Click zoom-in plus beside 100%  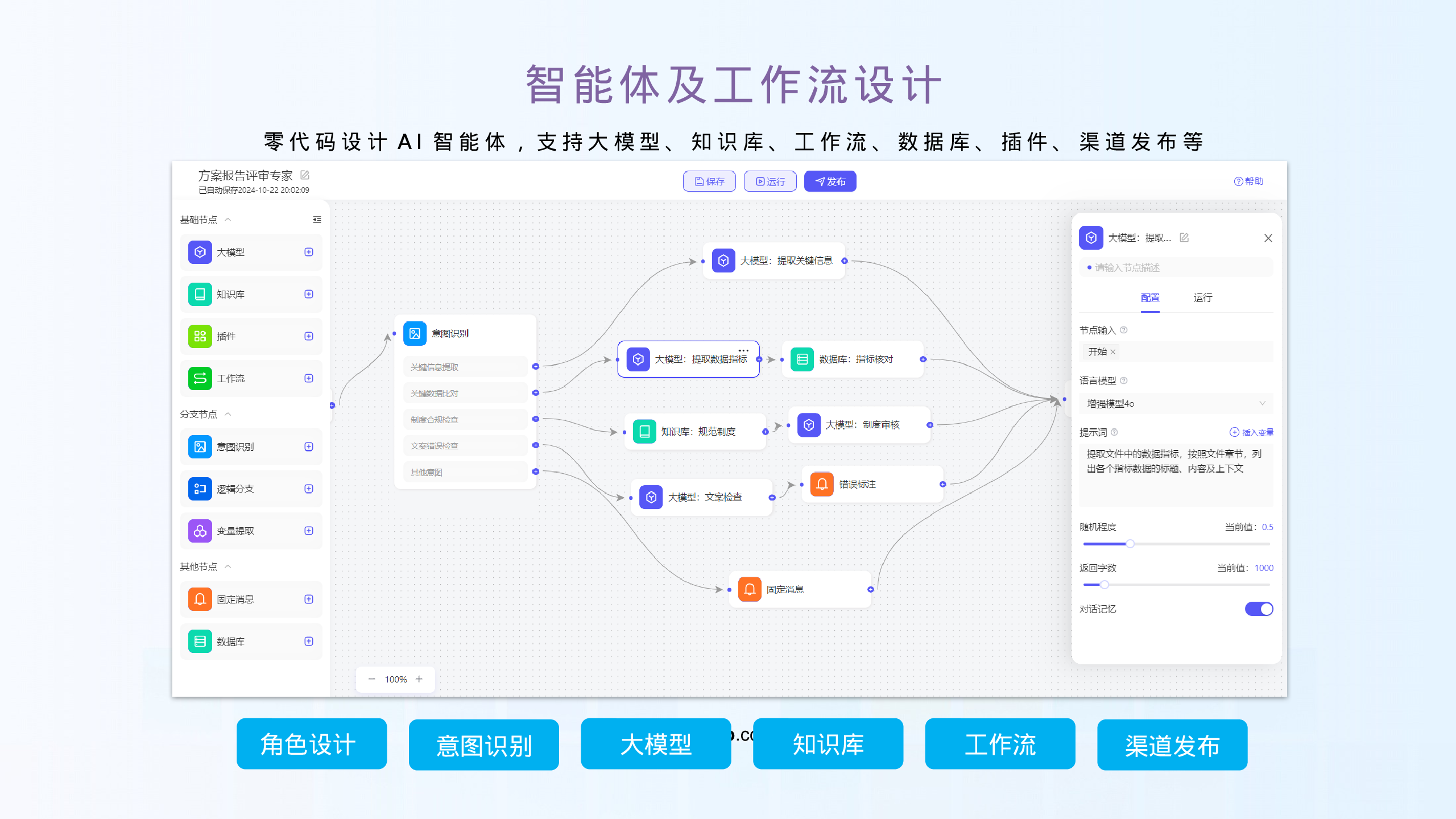[419, 679]
